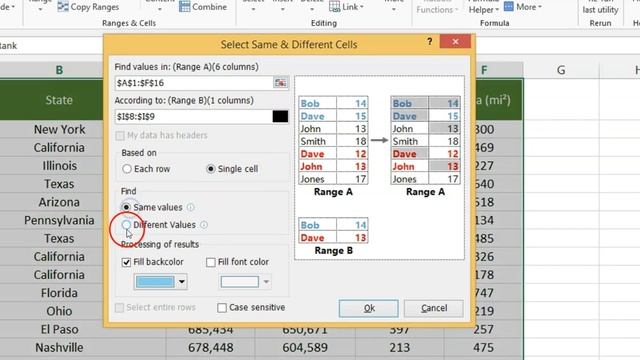Image resolution: width=640 pixels, height=360 pixels.
Task: Click the cell with 475
Action: (x=484, y=348)
